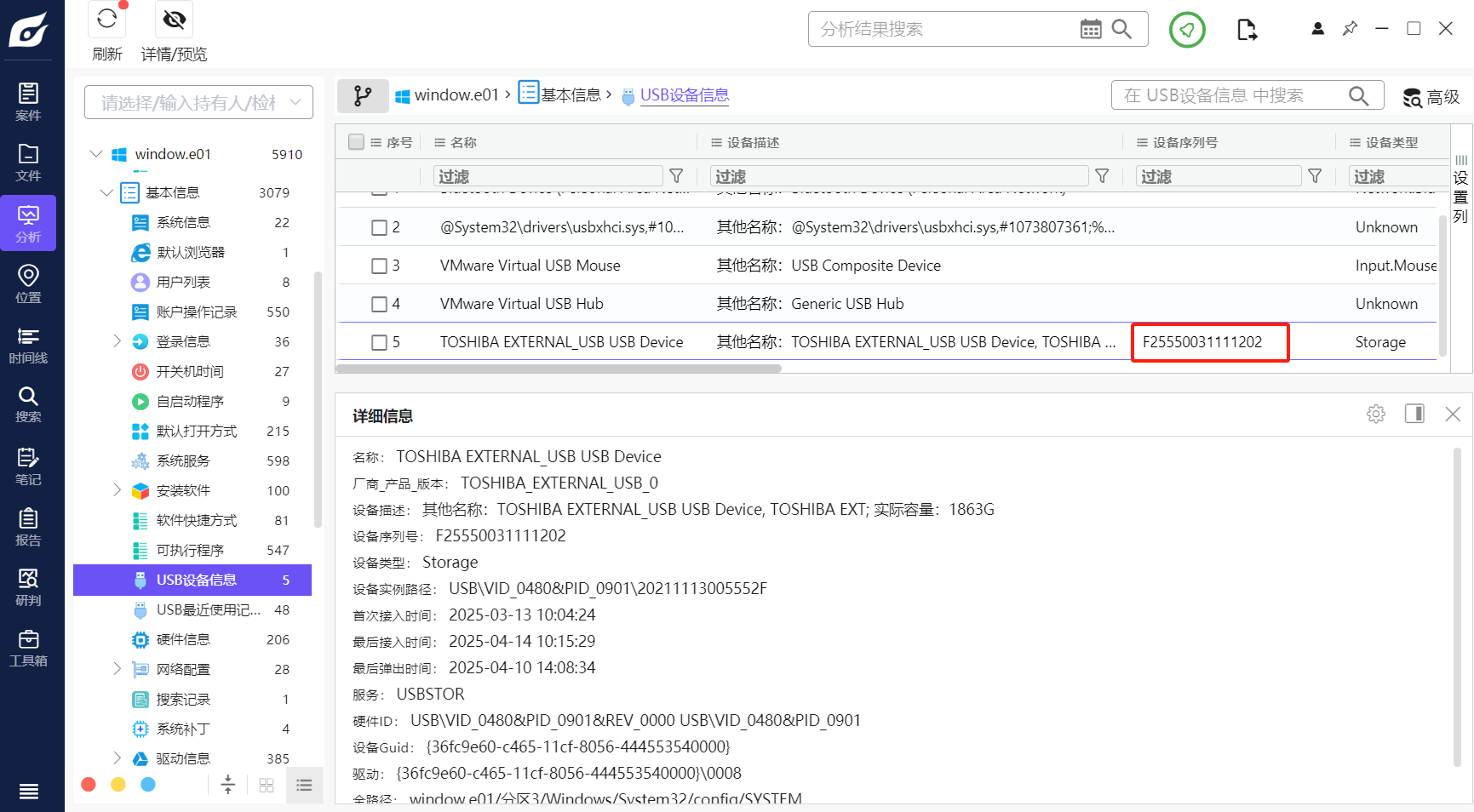Image resolution: width=1474 pixels, height=812 pixels.
Task: Open the 文件 sidebar section
Action: click(28, 163)
